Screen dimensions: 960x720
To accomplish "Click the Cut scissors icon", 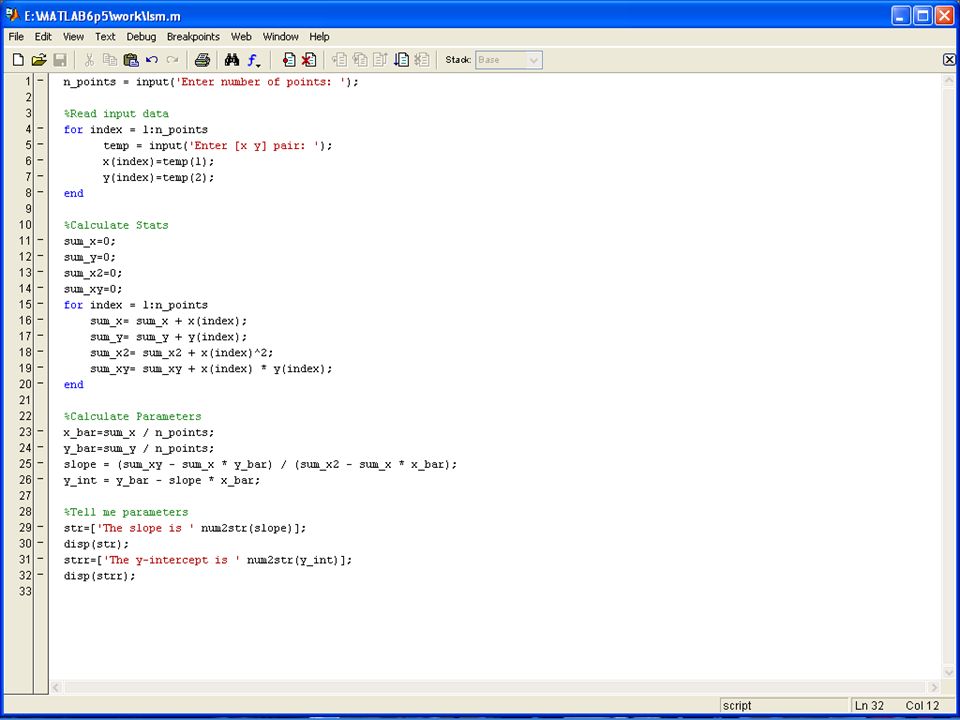I will tap(89, 60).
